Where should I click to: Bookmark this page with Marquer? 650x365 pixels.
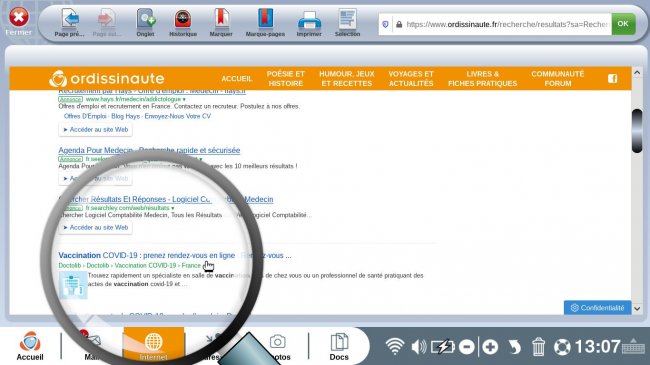(221, 23)
